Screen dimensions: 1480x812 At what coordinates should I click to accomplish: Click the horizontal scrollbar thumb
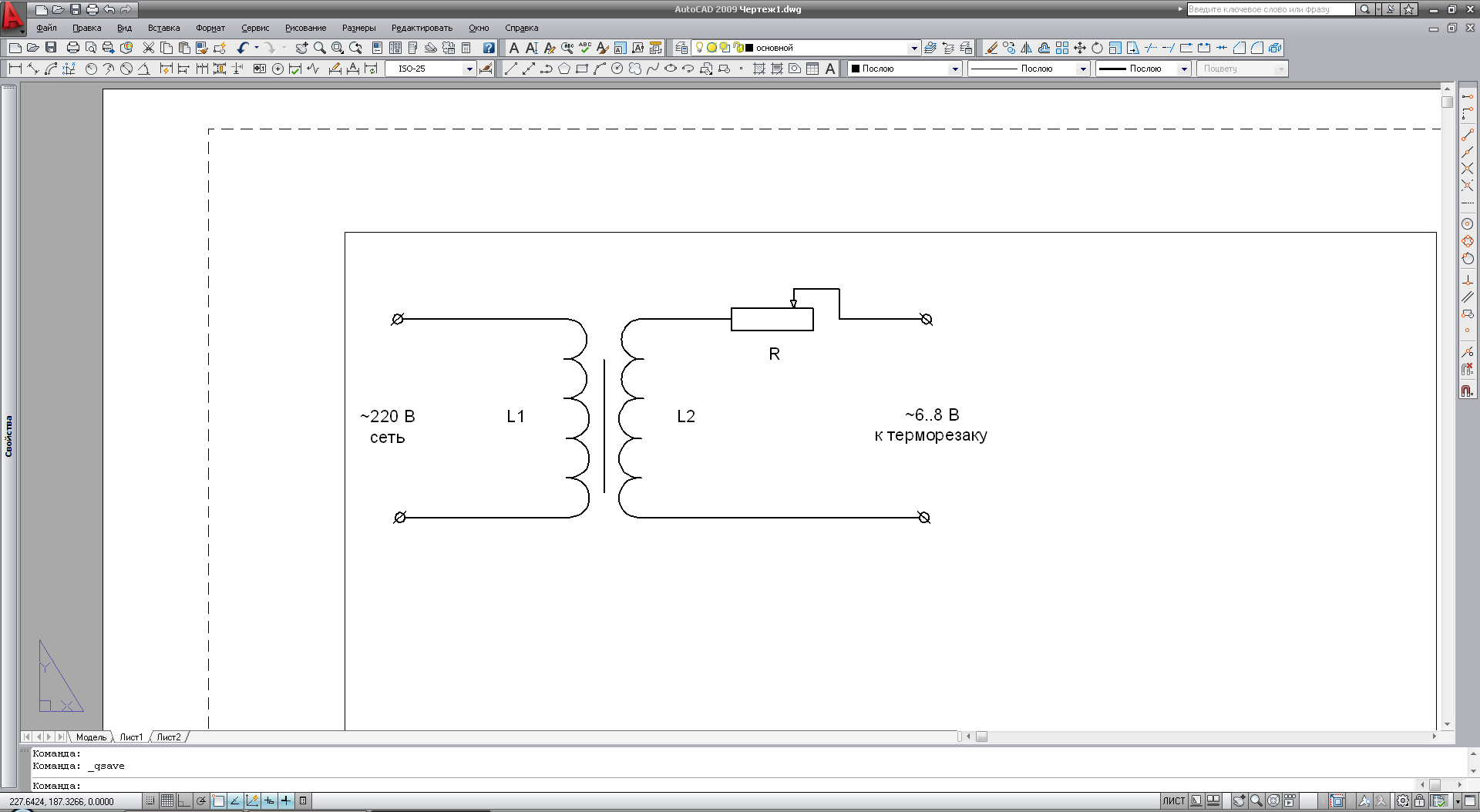point(981,737)
